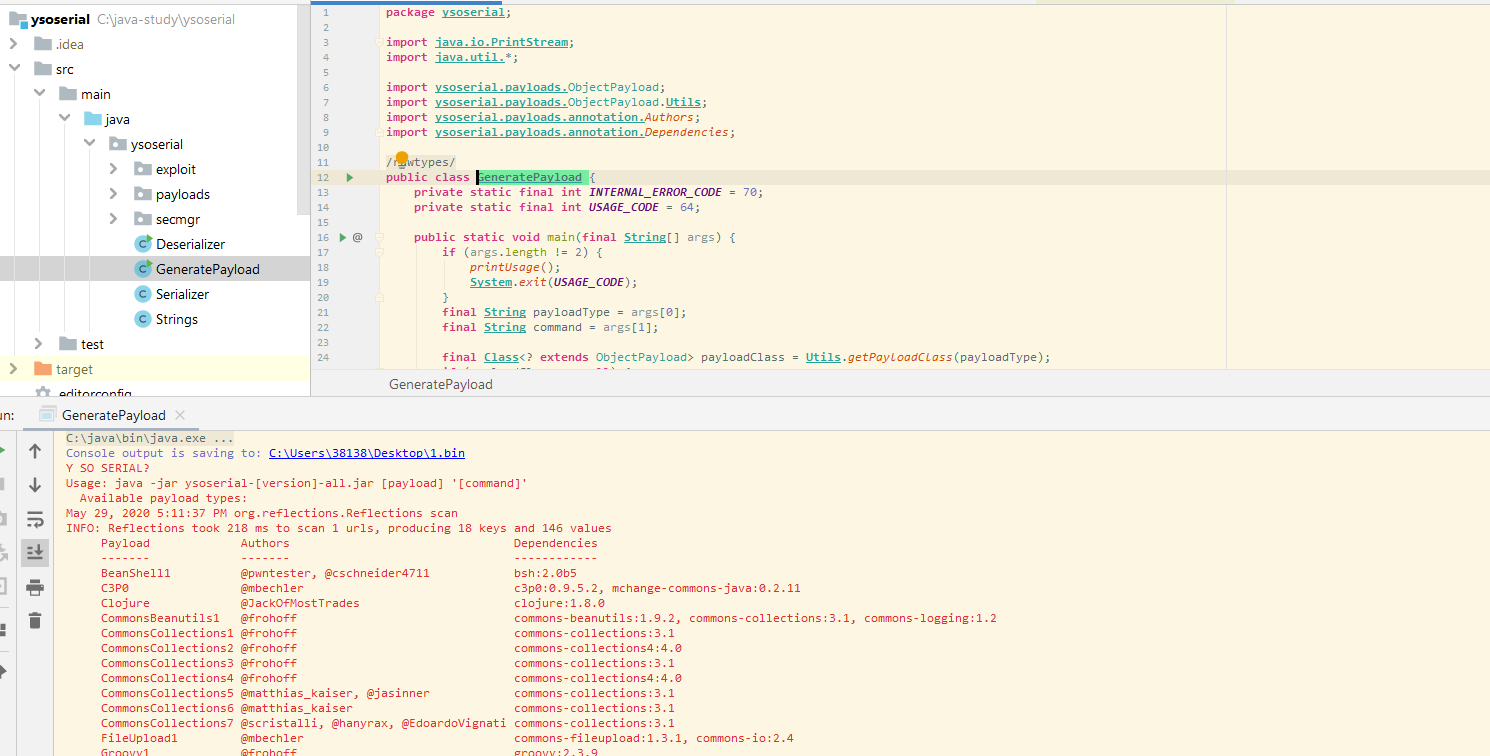This screenshot has height=756, width=1490.
Task: Click run gutter icon beside main method
Action: tap(343, 237)
